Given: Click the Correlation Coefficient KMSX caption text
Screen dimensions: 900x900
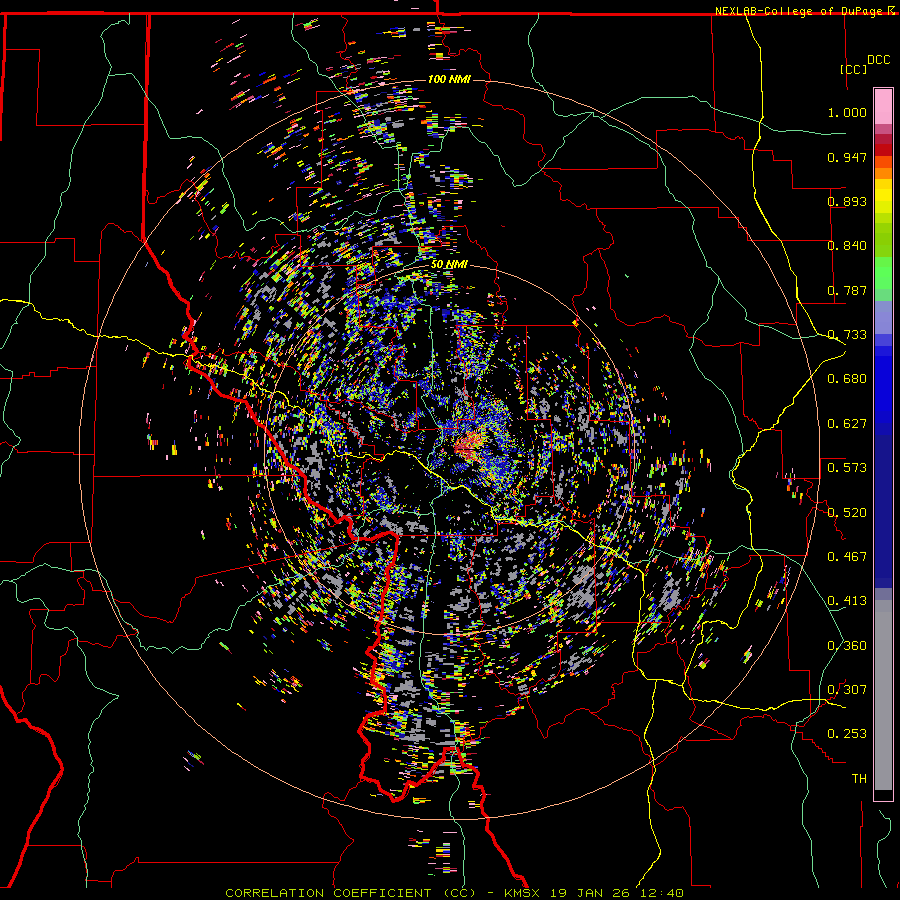Looking at the screenshot, I should pyautogui.click(x=454, y=893).
